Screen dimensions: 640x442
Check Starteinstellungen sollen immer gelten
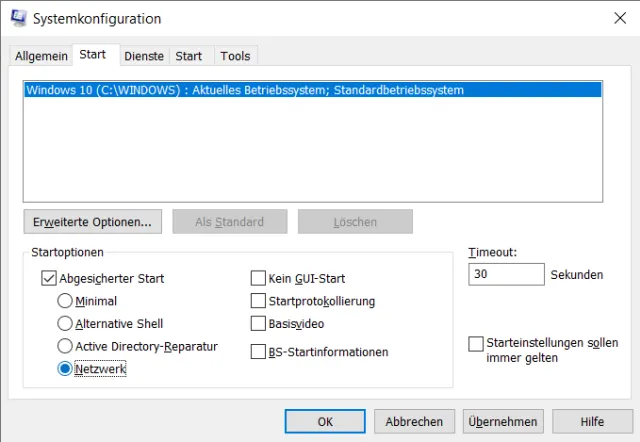(x=476, y=344)
